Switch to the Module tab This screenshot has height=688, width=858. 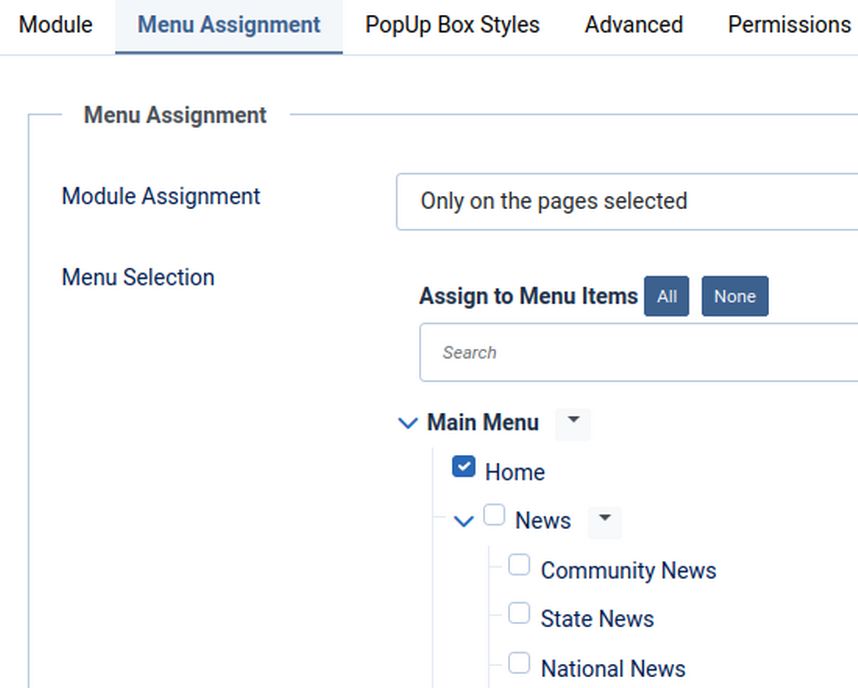pos(56,25)
